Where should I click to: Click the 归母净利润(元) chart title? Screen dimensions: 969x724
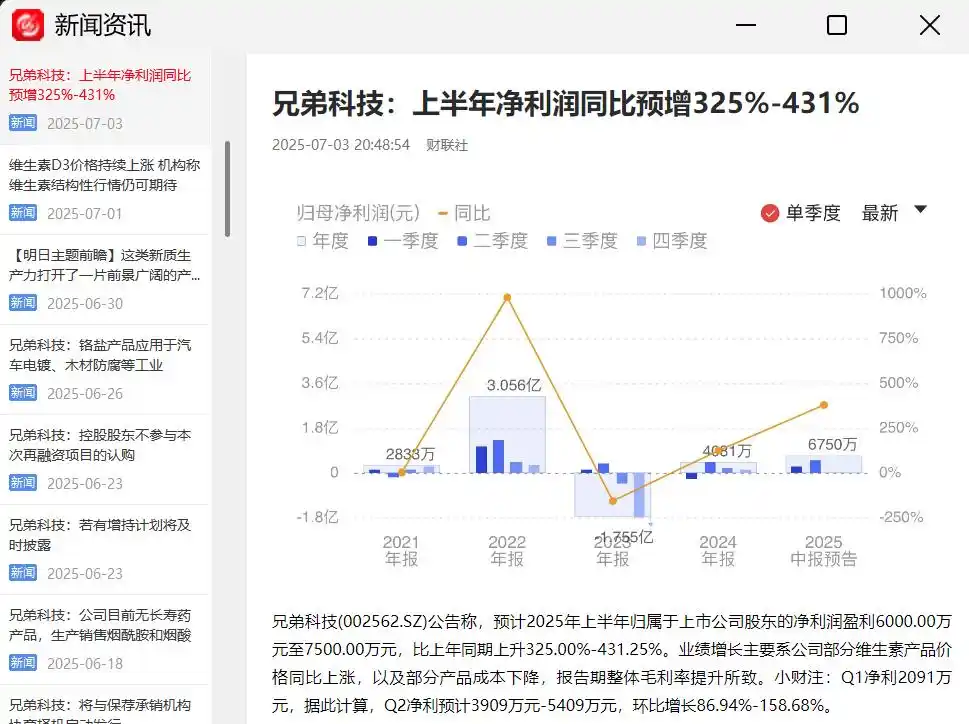(x=358, y=213)
